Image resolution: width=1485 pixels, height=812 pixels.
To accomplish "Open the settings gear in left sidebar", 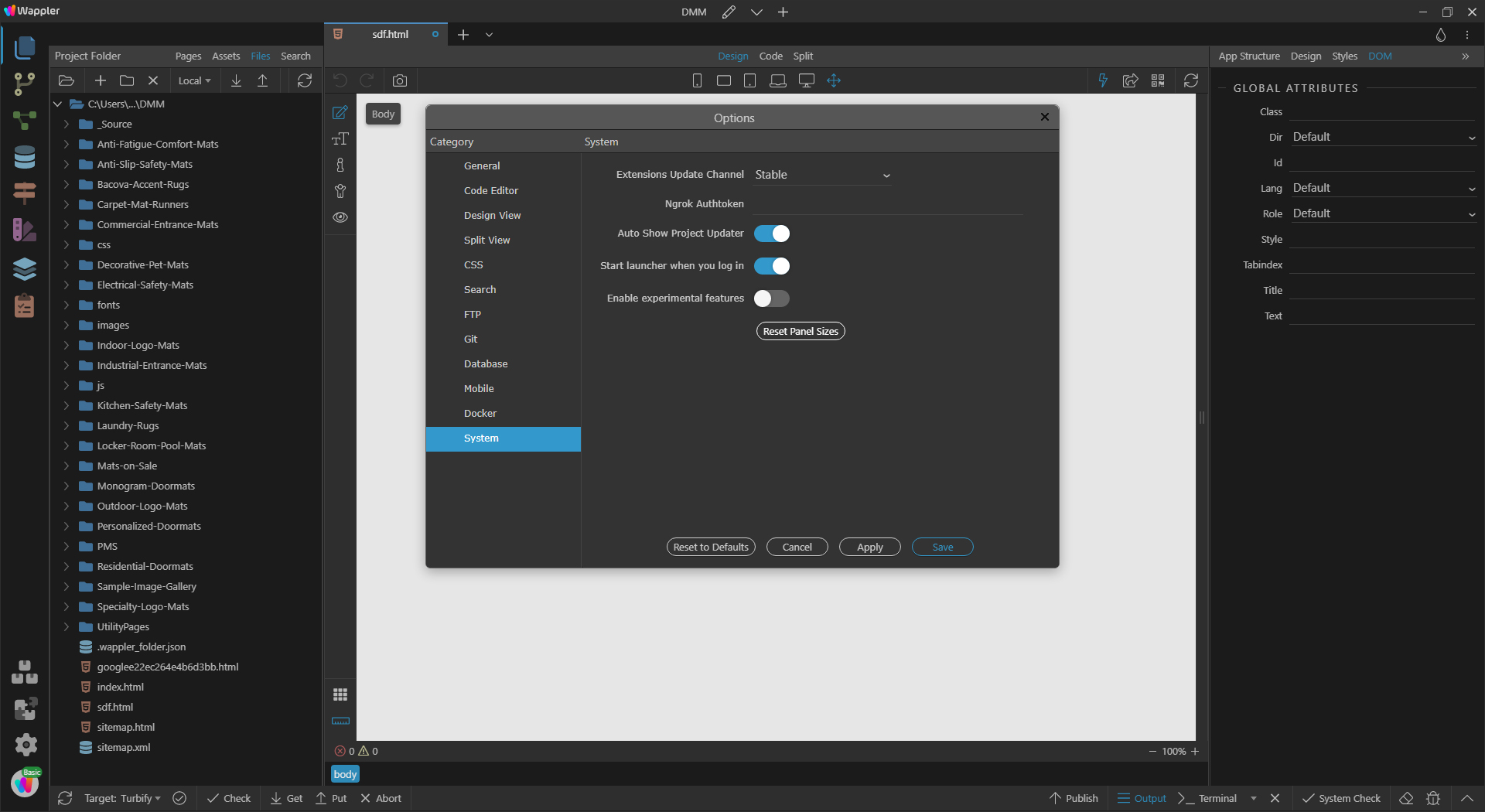I will point(26,745).
